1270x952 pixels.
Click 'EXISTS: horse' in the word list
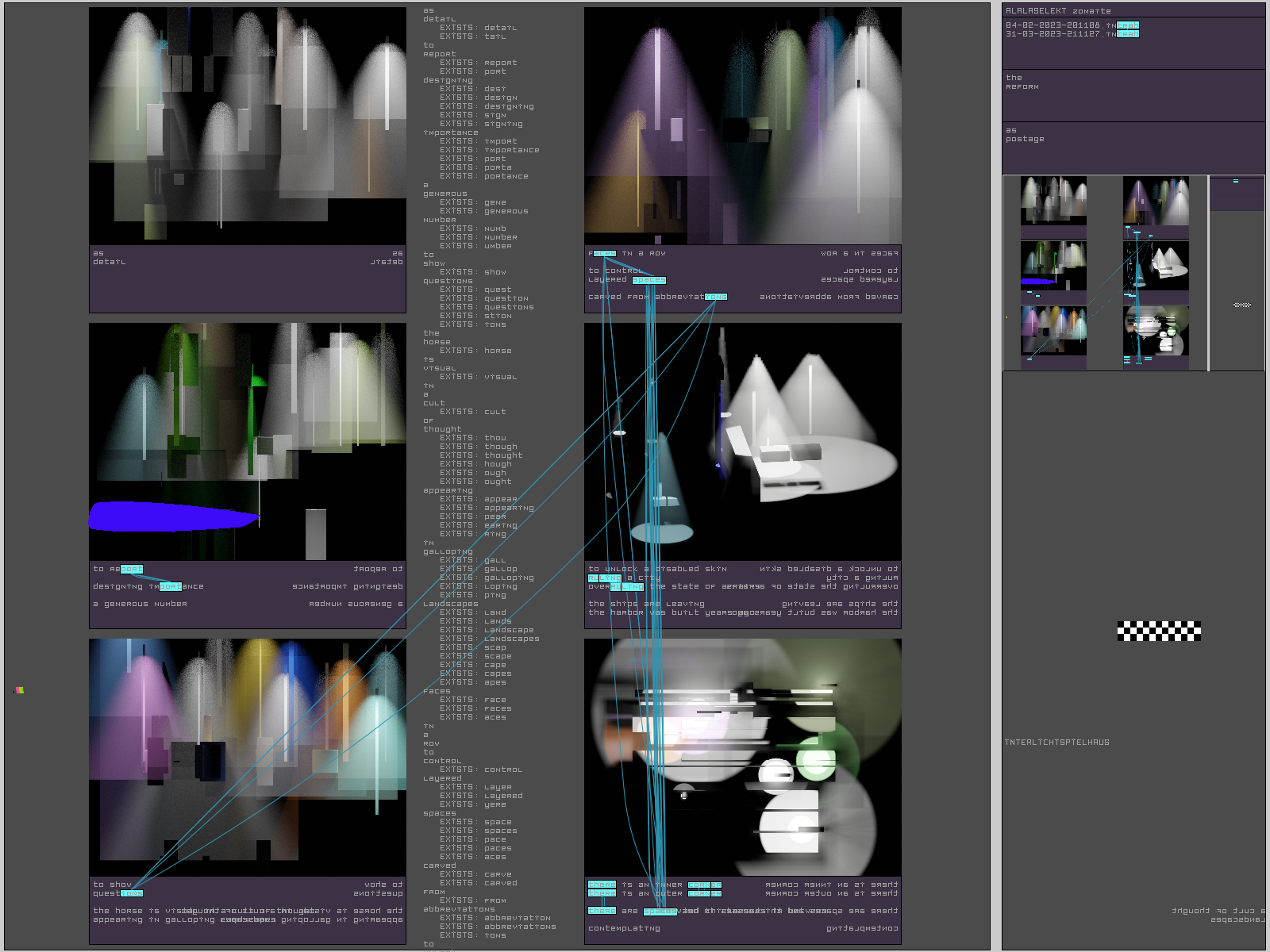click(476, 351)
